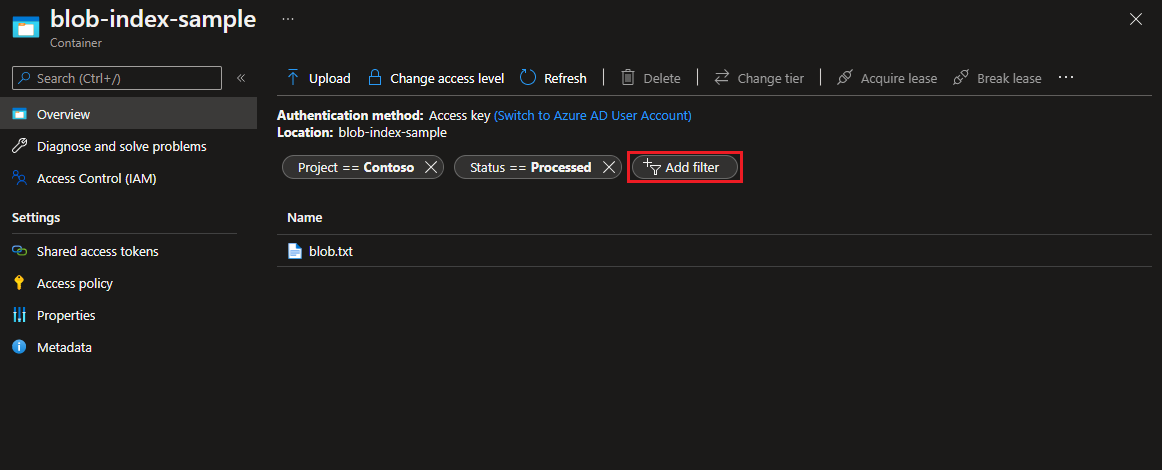1162x470 pixels.
Task: Select Overview in sidebar
Action: pyautogui.click(x=128, y=114)
